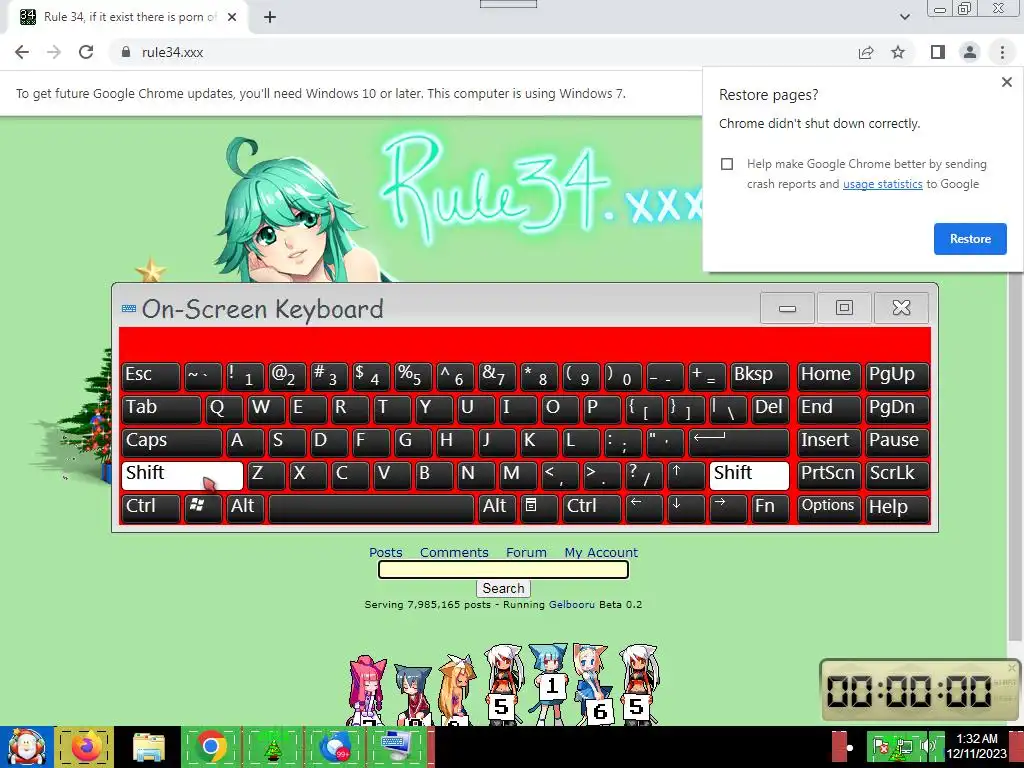The image size is (1024, 768).
Task: Toggle the Insert key
Action: [829, 442]
